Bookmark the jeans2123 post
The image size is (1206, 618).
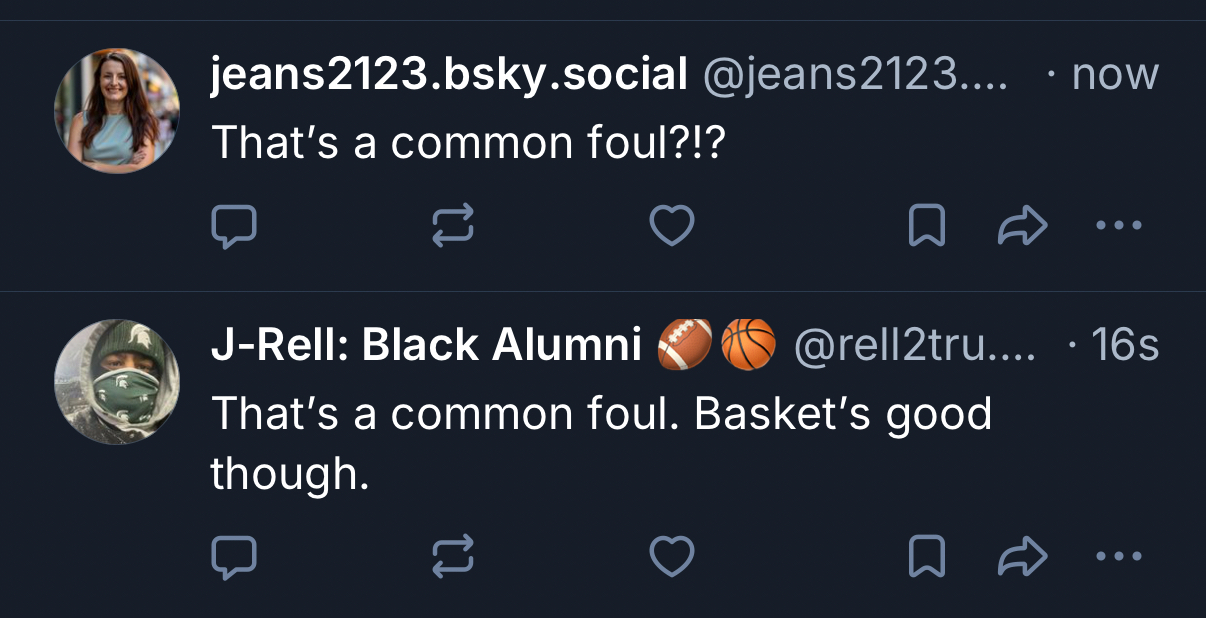[926, 227]
